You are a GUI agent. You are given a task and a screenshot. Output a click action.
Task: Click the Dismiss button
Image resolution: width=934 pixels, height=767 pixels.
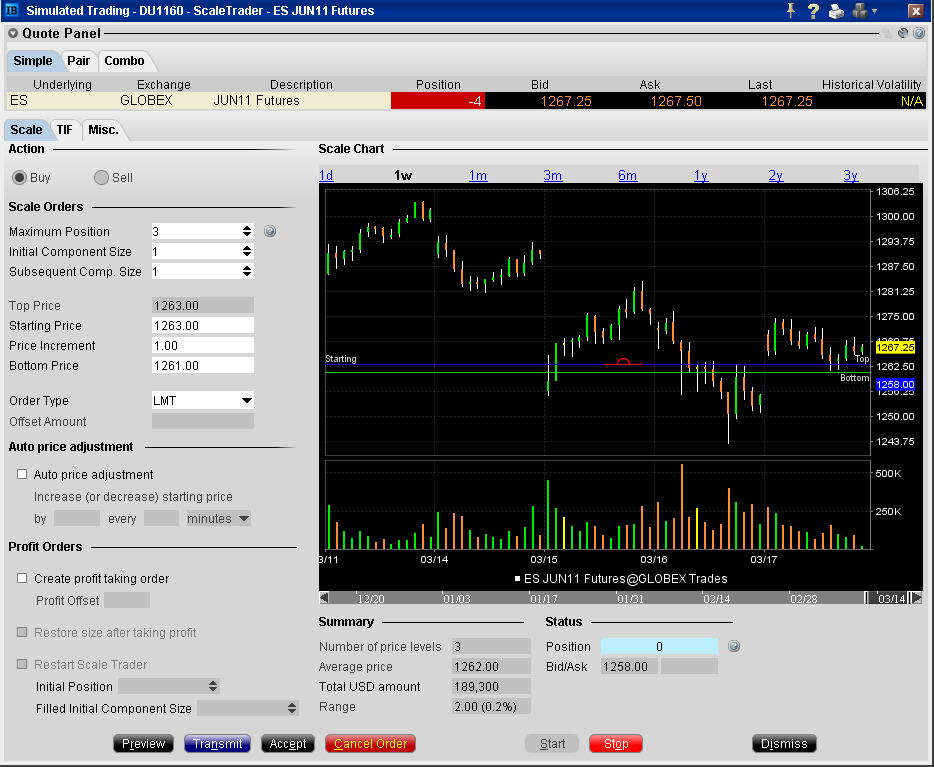click(x=784, y=744)
